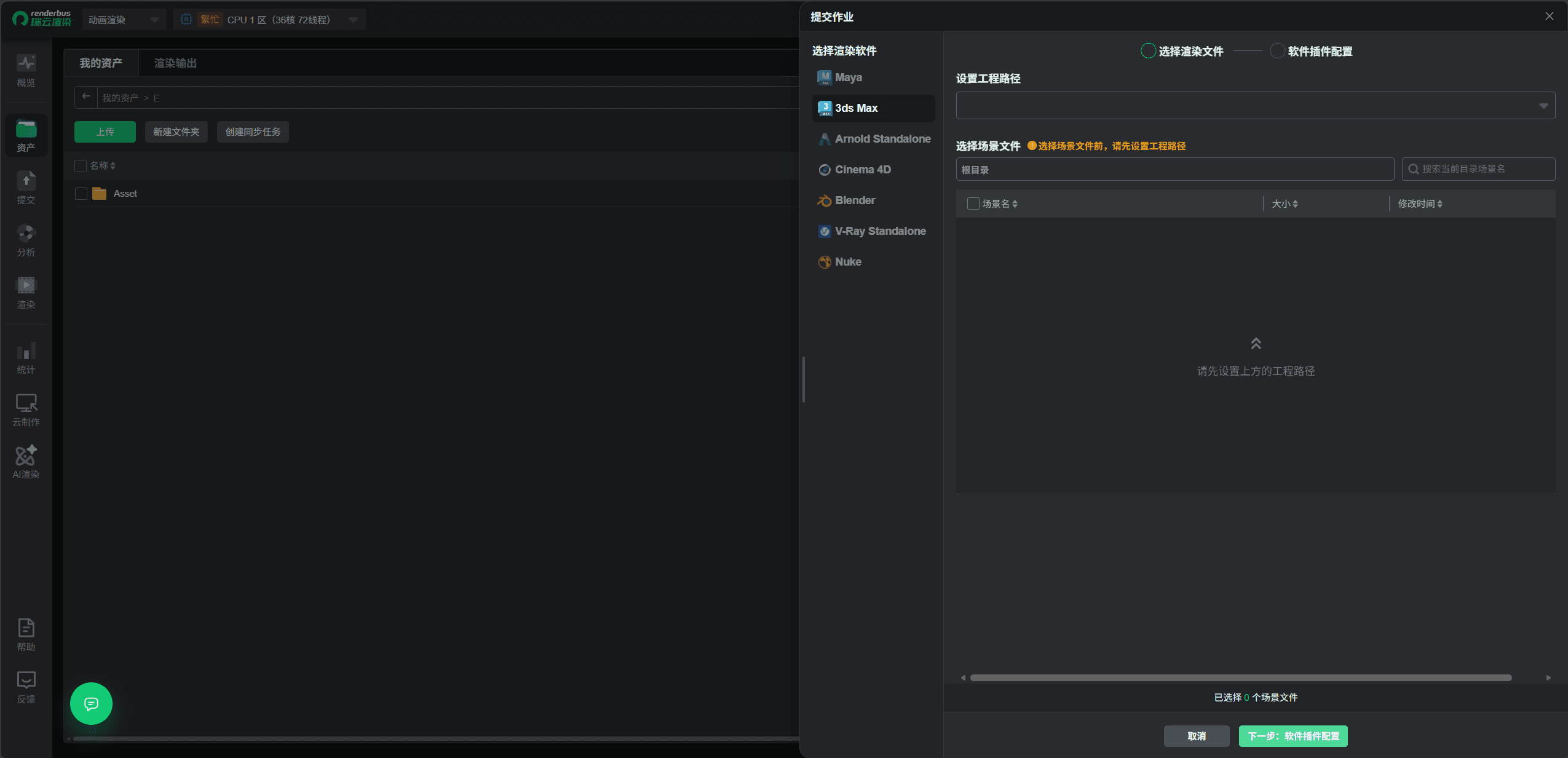
Task: Click 下一步：软件插件配置 button
Action: point(1293,736)
